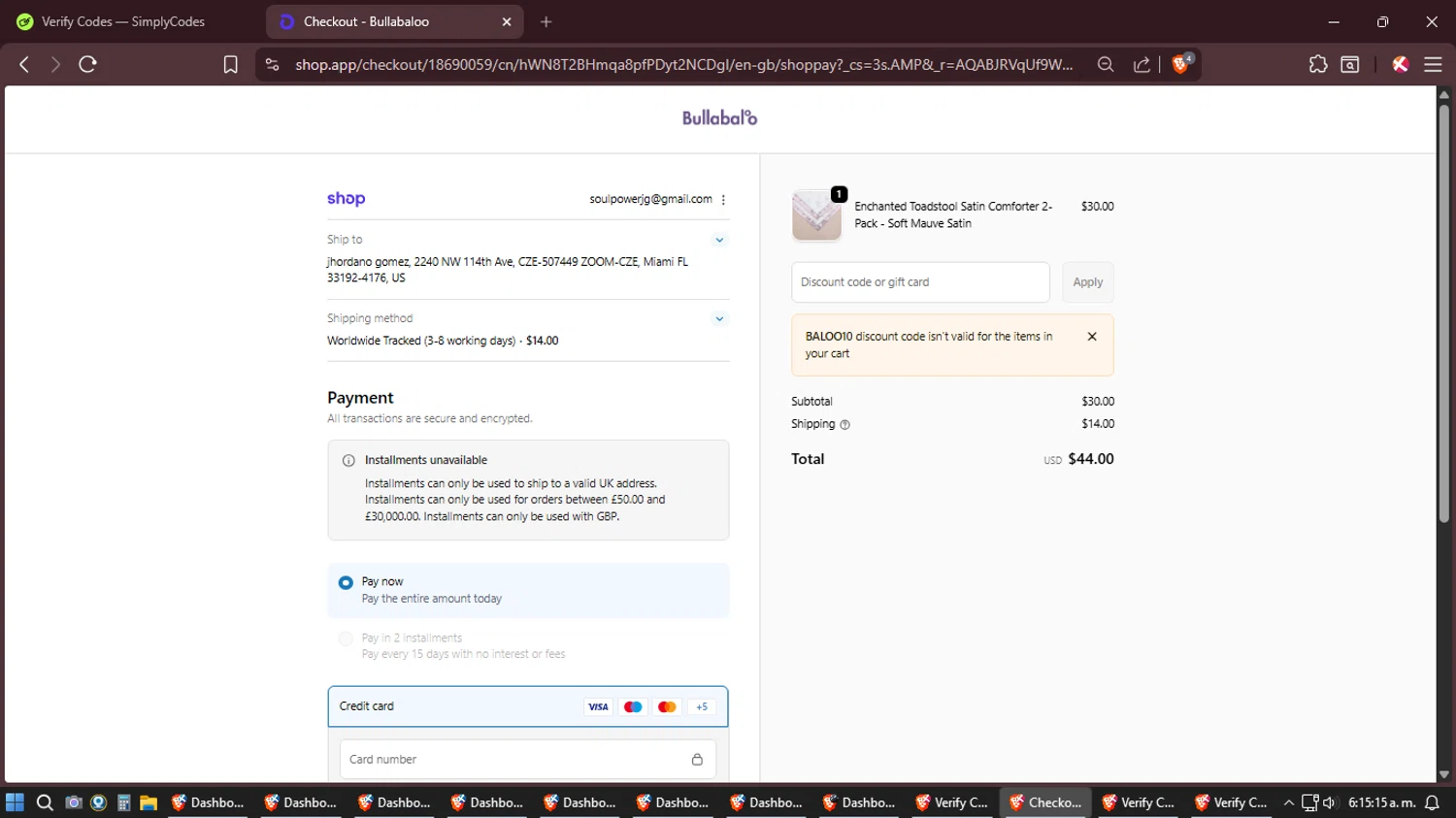
Task: Click the browser forward arrow
Action: pyautogui.click(x=55, y=64)
